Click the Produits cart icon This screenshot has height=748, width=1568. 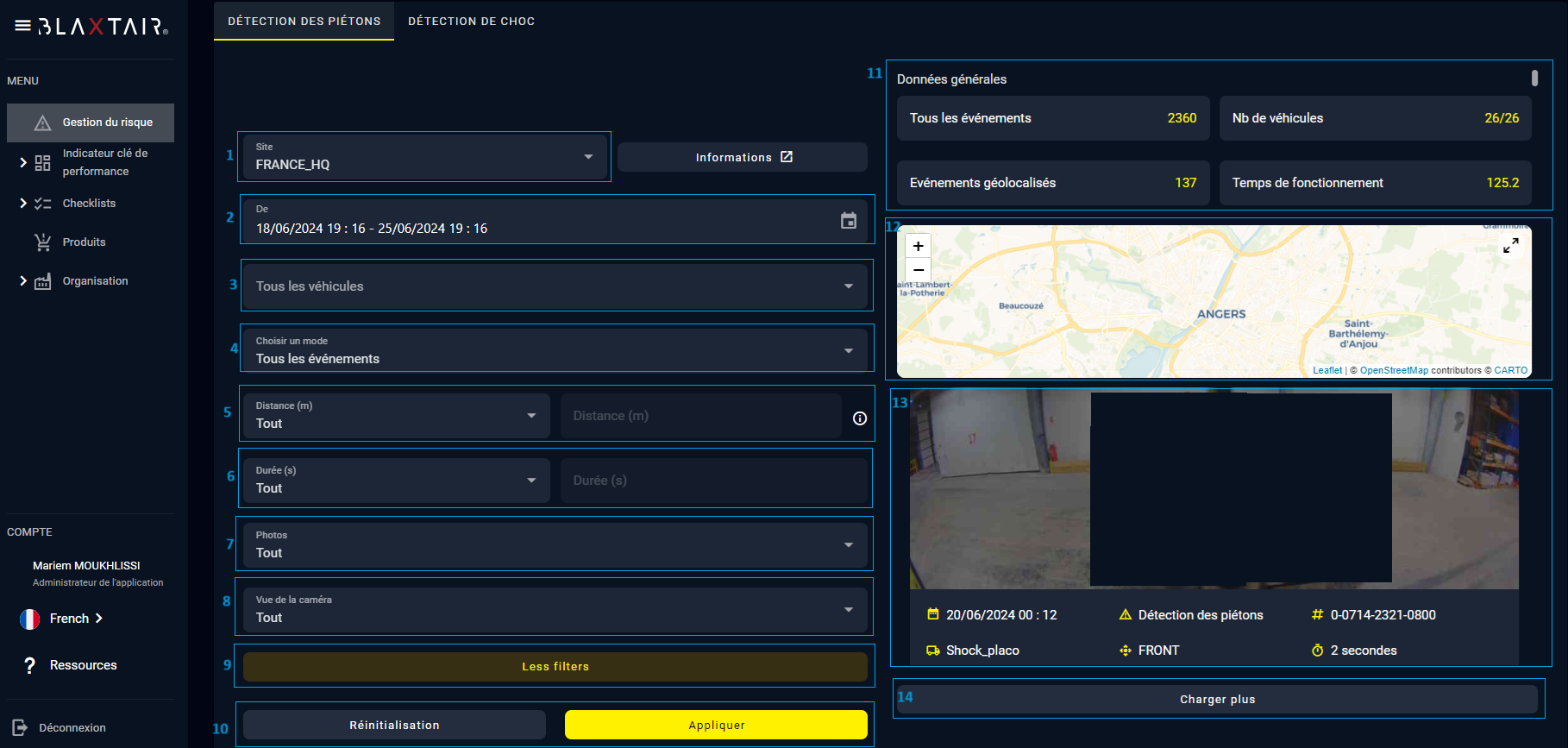(x=42, y=242)
